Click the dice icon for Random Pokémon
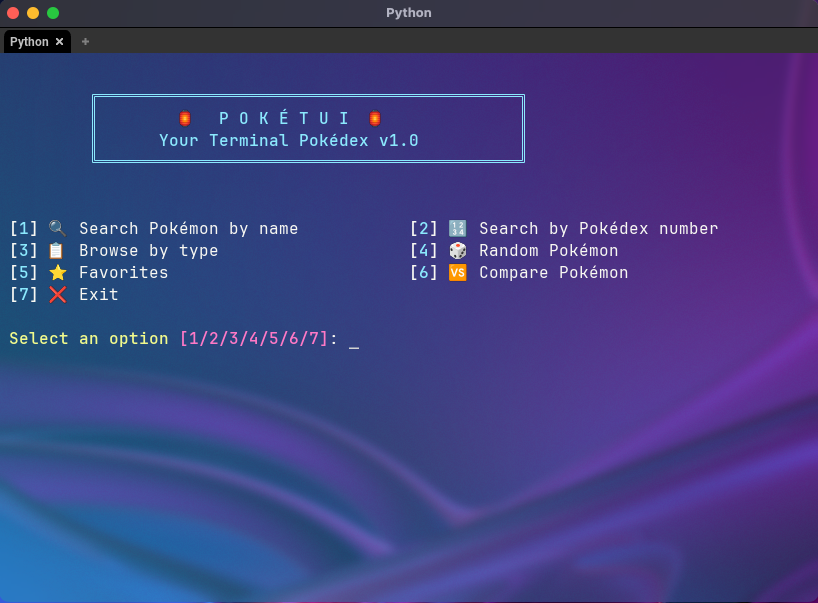 pos(457,250)
